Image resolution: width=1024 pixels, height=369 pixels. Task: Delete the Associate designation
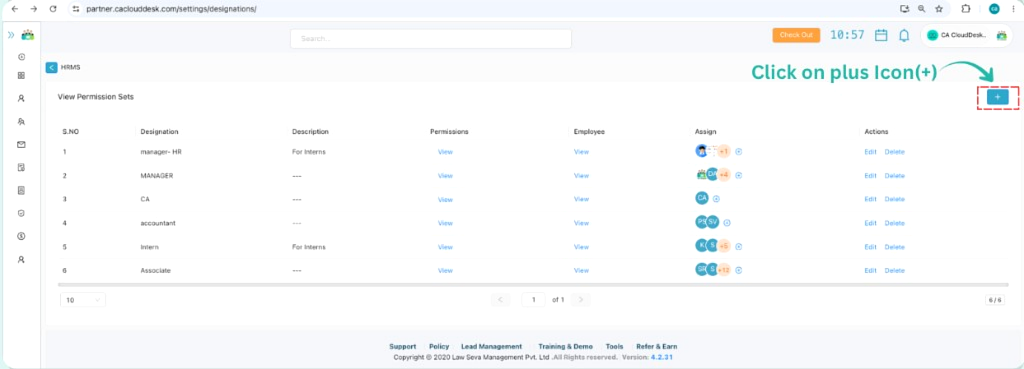[895, 270]
